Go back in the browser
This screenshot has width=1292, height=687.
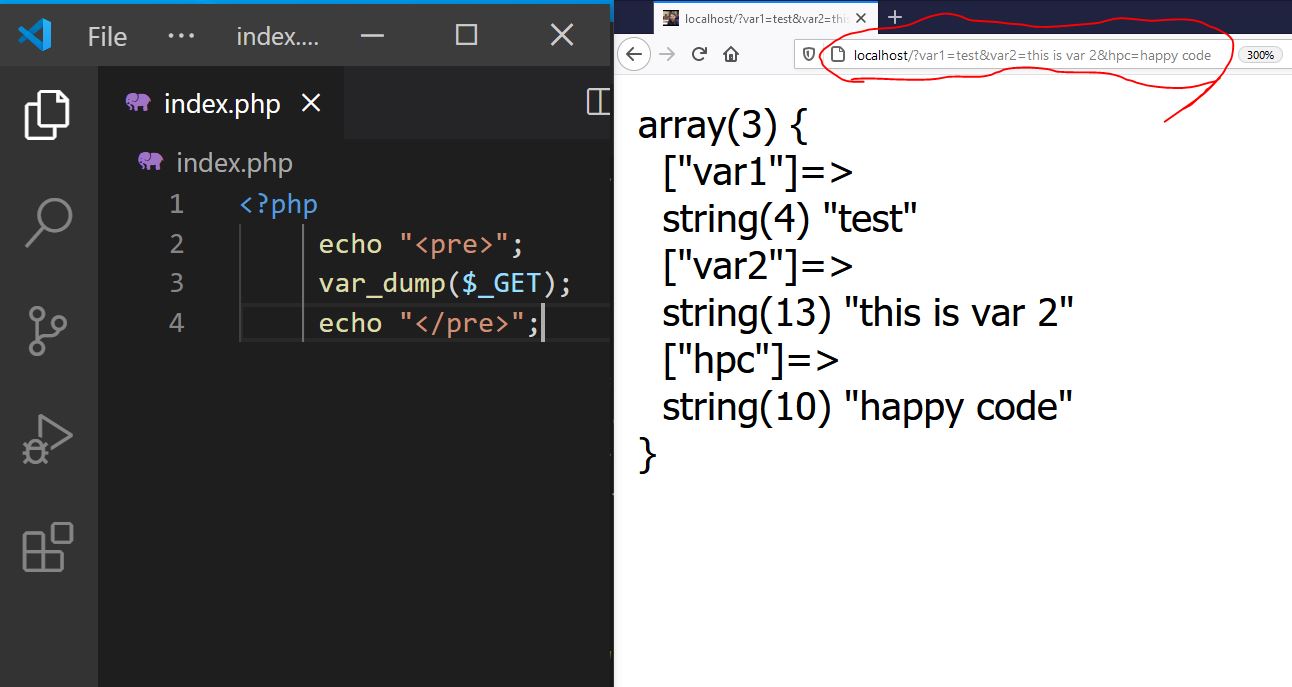pos(635,54)
